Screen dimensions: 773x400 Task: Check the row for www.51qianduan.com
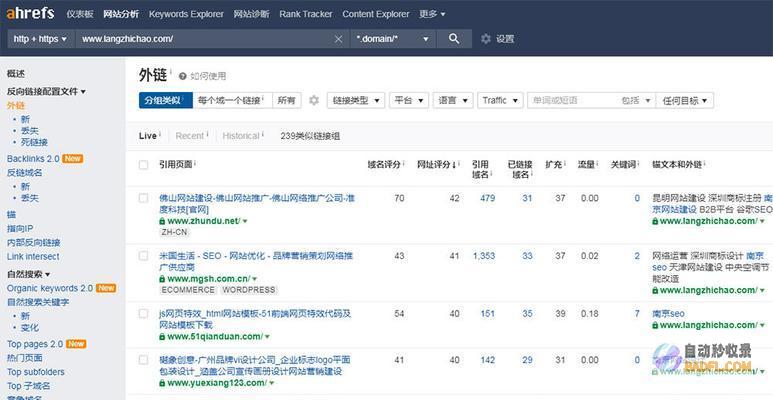pyautogui.click(x=143, y=314)
